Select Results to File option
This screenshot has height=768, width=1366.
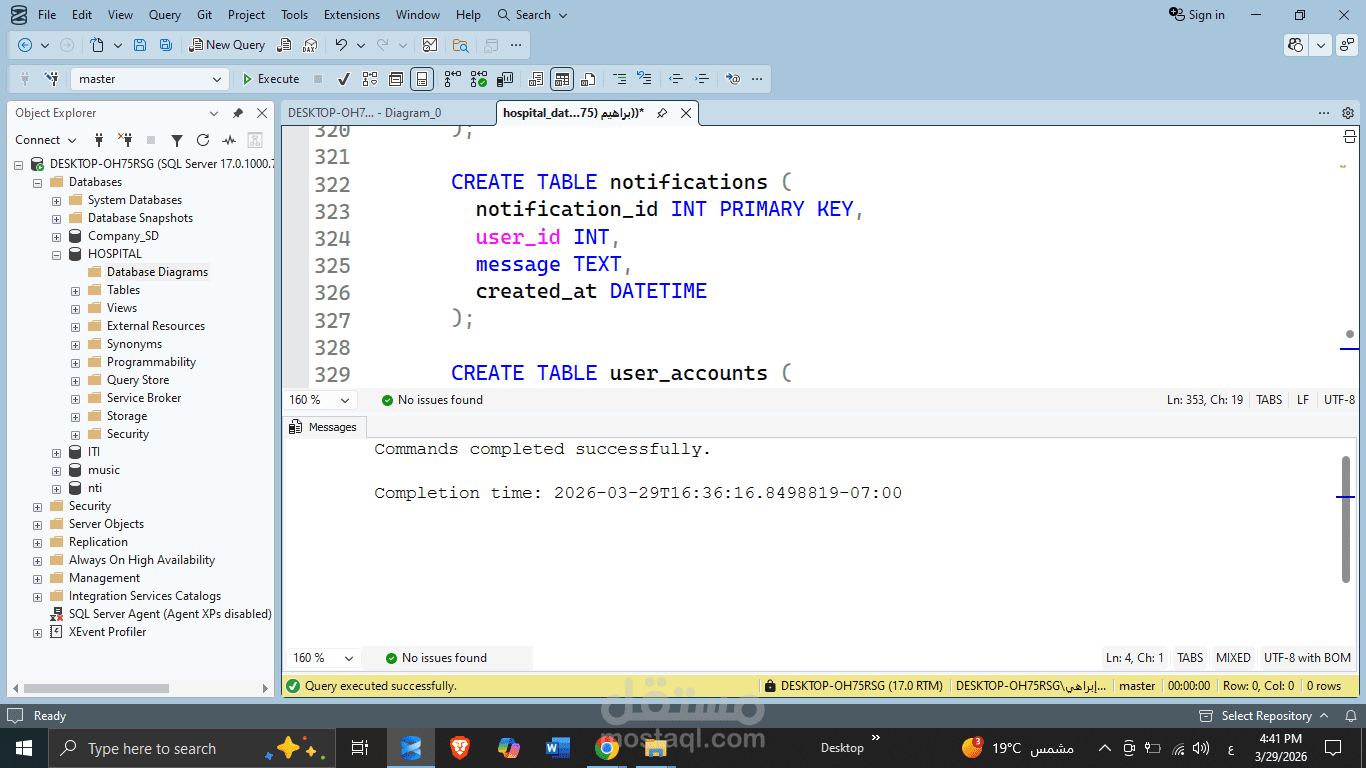coord(588,79)
